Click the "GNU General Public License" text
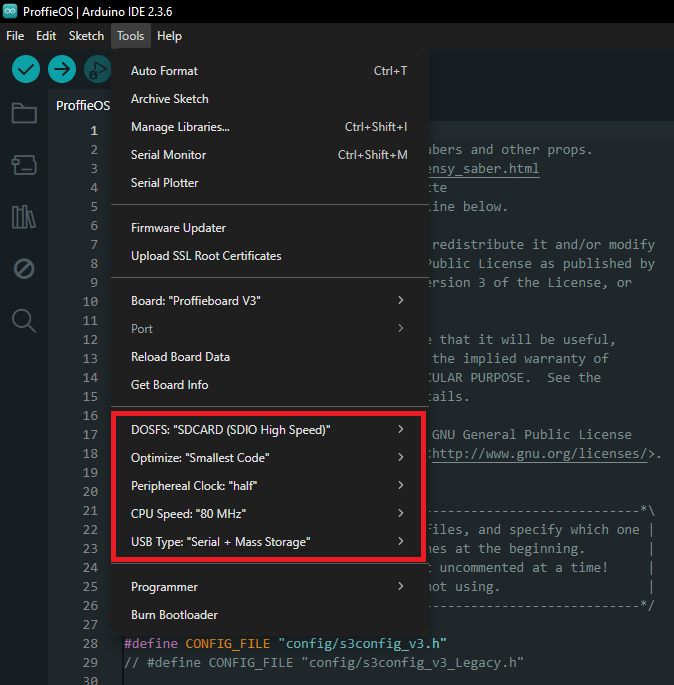This screenshot has width=674, height=685. [532, 434]
